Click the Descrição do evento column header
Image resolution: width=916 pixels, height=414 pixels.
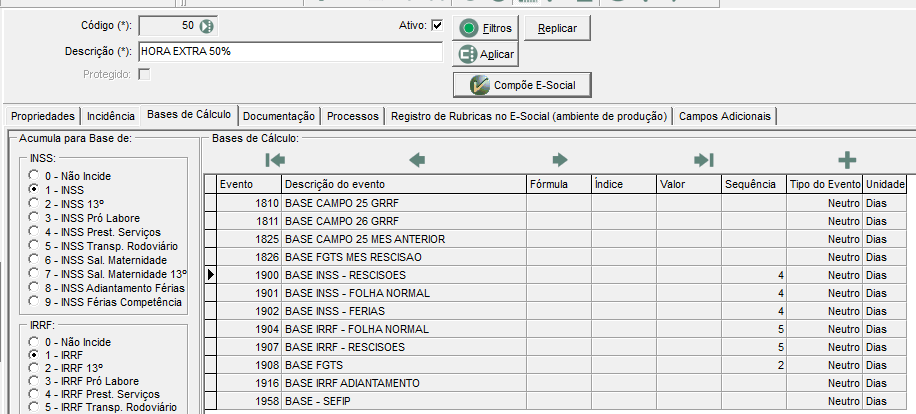point(404,185)
